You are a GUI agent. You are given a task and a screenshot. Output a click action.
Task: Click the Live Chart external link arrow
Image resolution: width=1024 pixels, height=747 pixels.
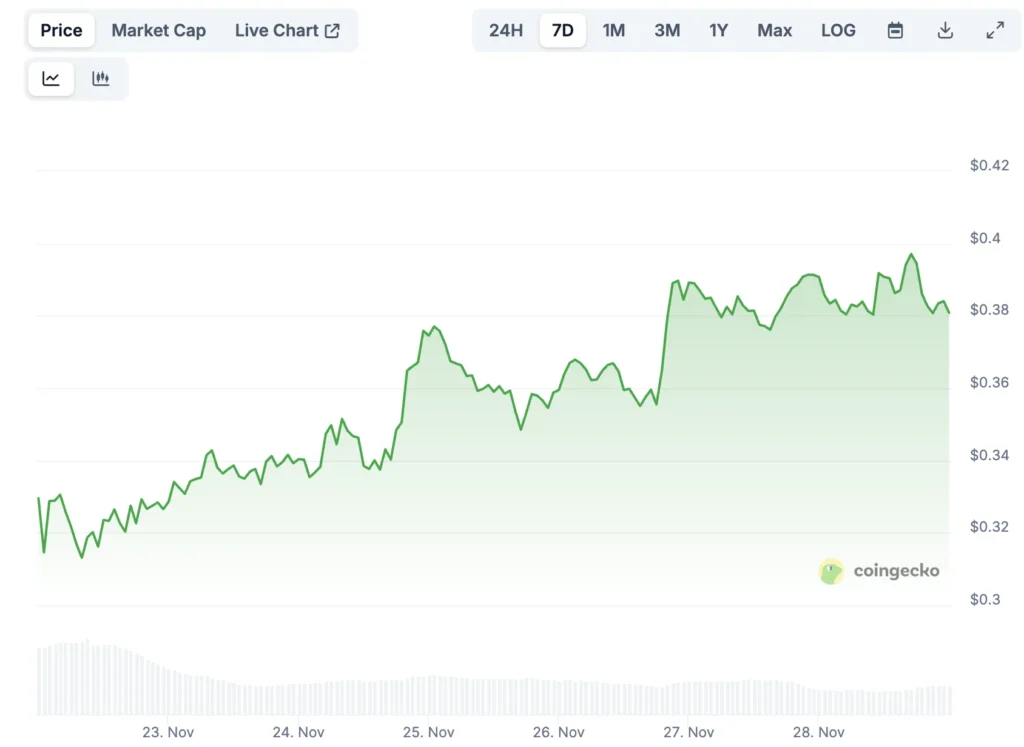[331, 29]
